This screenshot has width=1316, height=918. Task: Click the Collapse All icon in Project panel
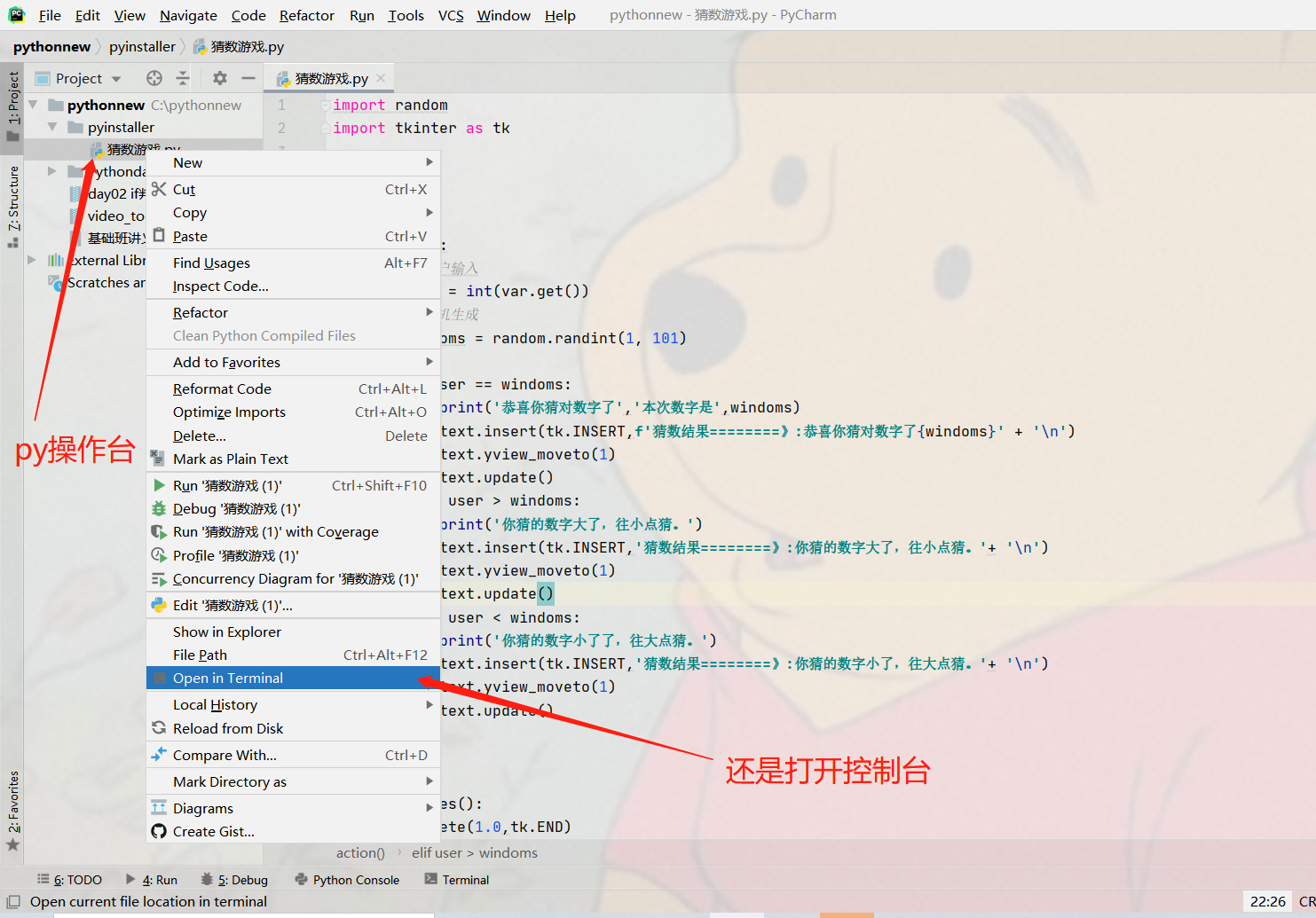183,78
